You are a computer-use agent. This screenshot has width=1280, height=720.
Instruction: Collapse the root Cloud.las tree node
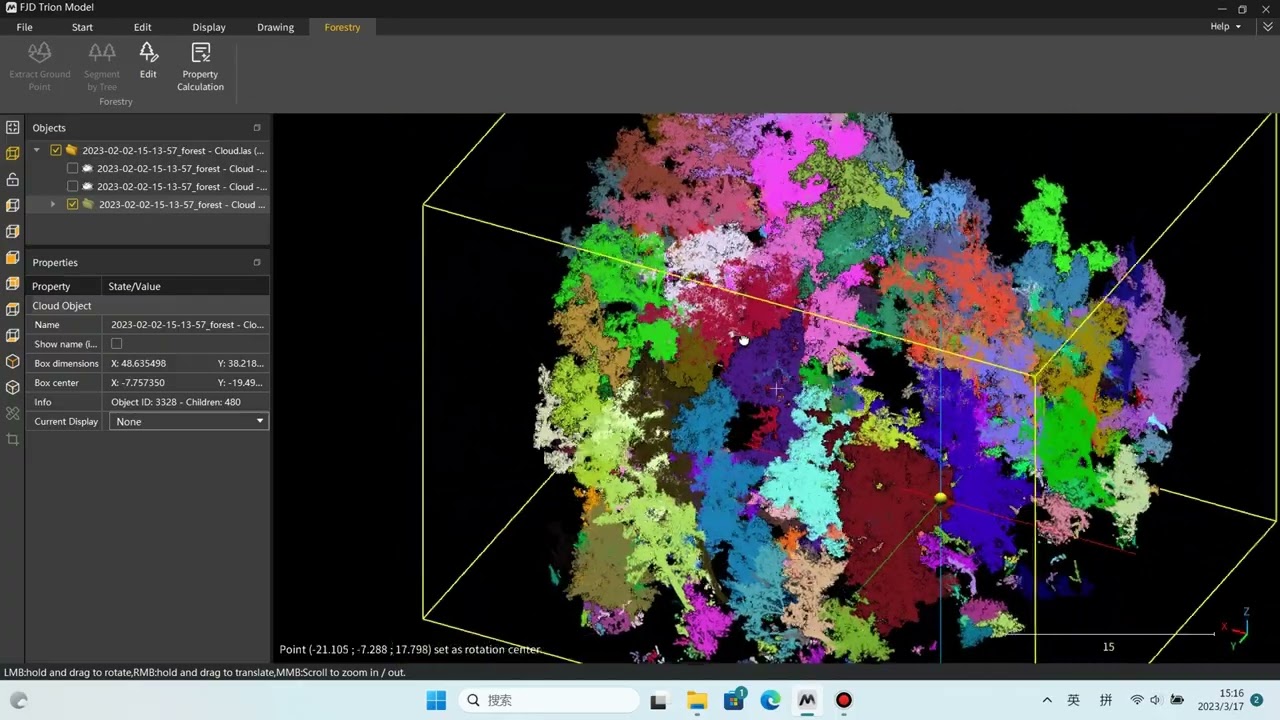37,151
